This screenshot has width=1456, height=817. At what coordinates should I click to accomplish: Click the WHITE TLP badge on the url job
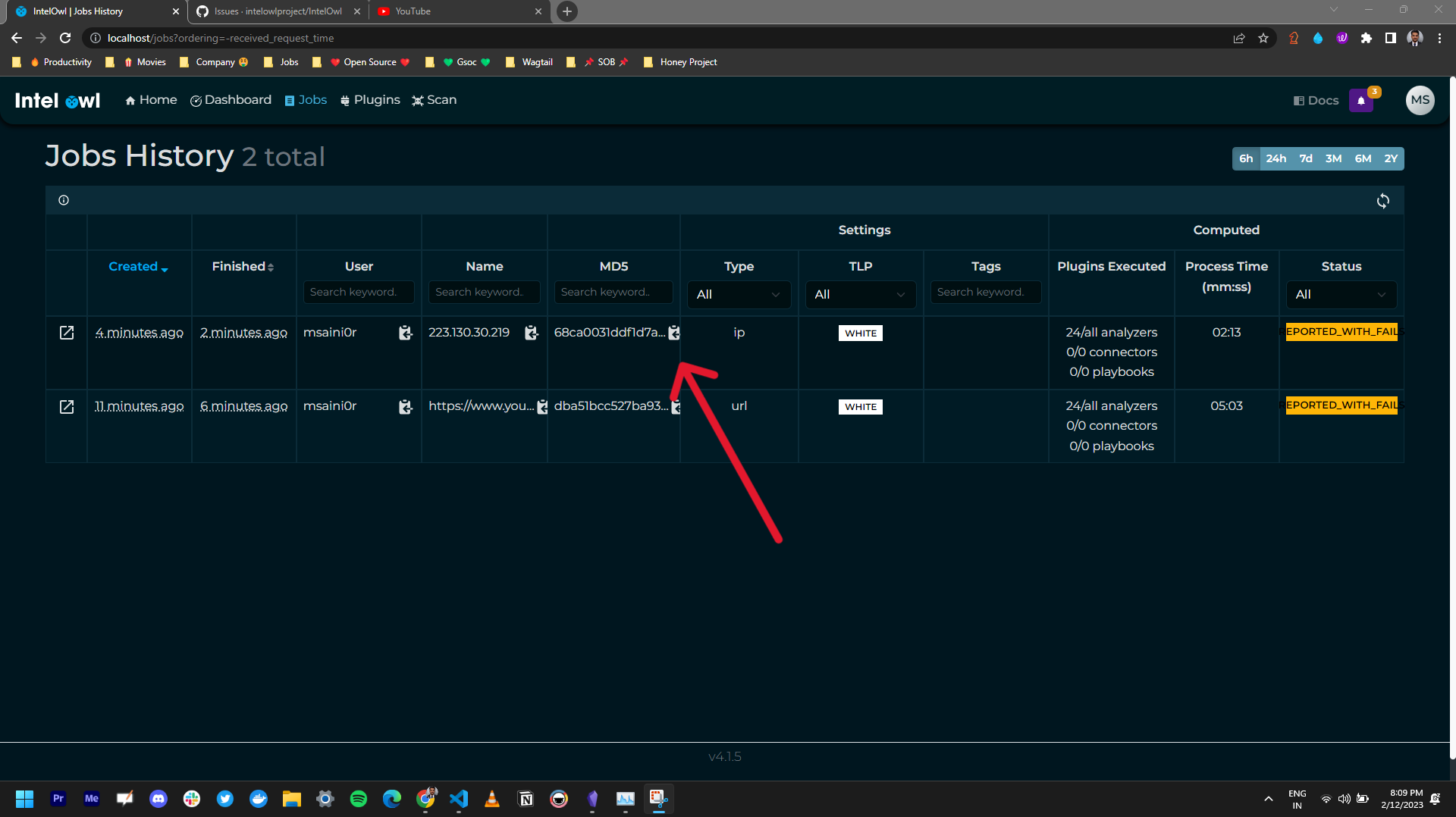click(x=860, y=406)
